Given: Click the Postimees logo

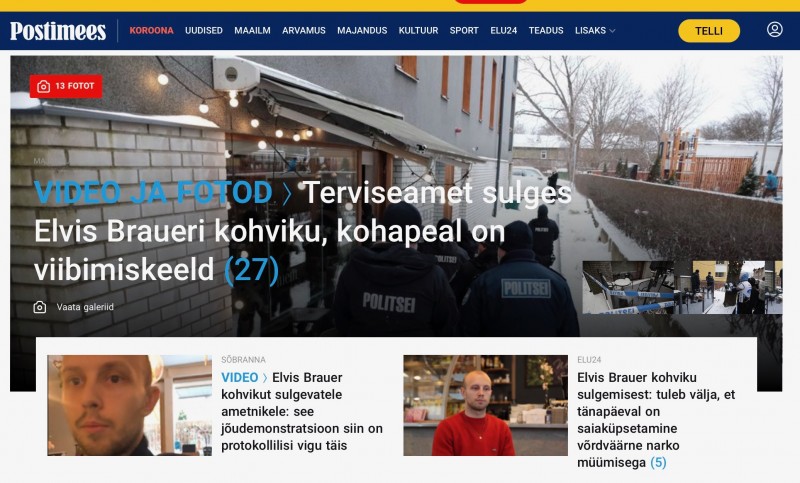Looking at the screenshot, I should tap(58, 31).
